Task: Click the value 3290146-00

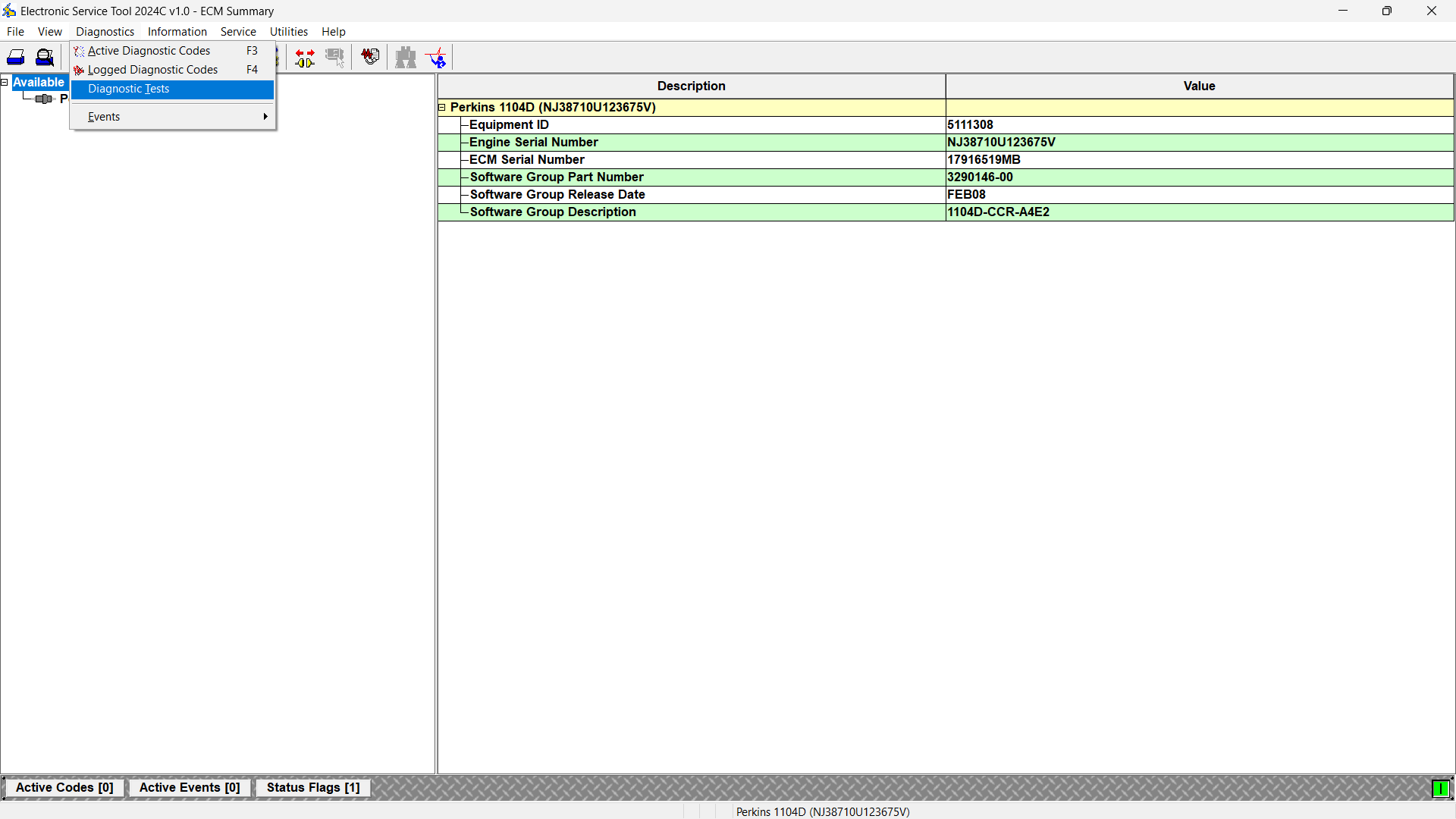Action: pyautogui.click(x=980, y=177)
